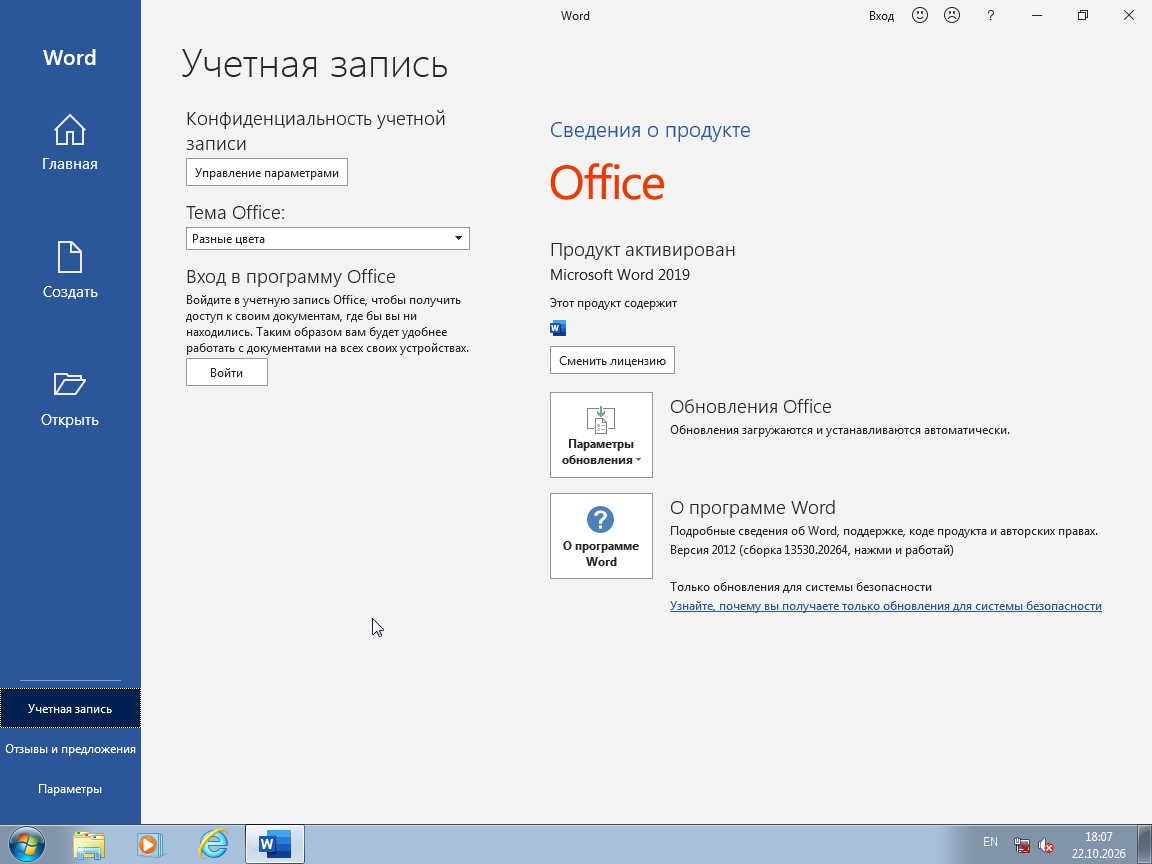
Task: Open the Windows Start orb
Action: coord(27,844)
